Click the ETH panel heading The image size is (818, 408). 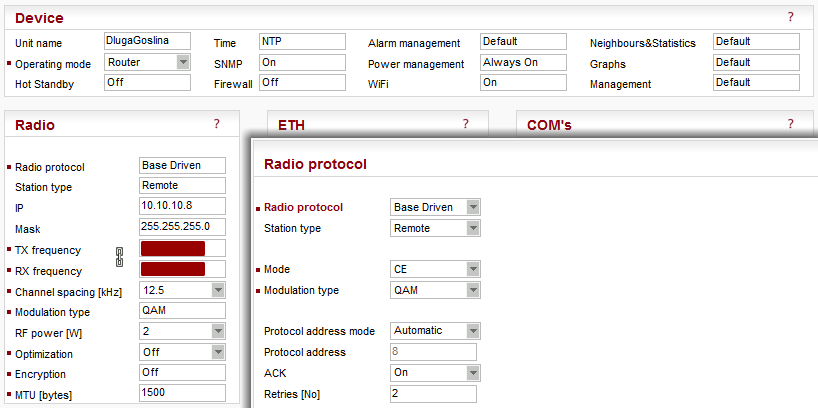click(291, 125)
